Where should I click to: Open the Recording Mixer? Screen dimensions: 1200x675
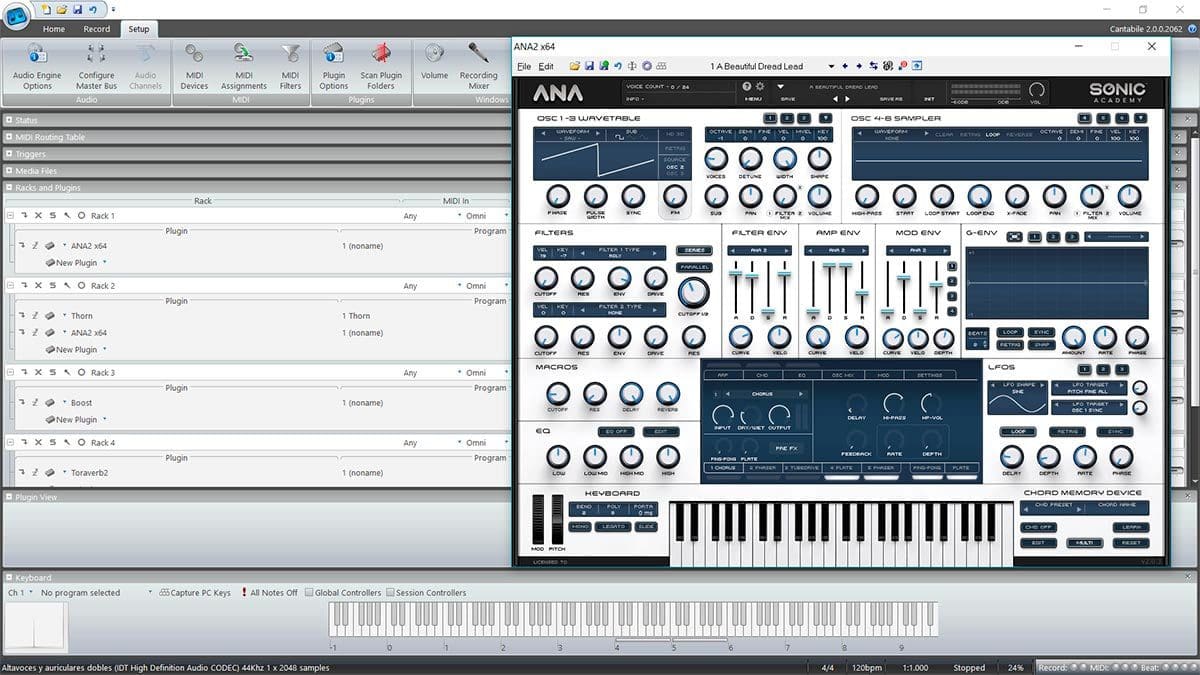point(479,67)
